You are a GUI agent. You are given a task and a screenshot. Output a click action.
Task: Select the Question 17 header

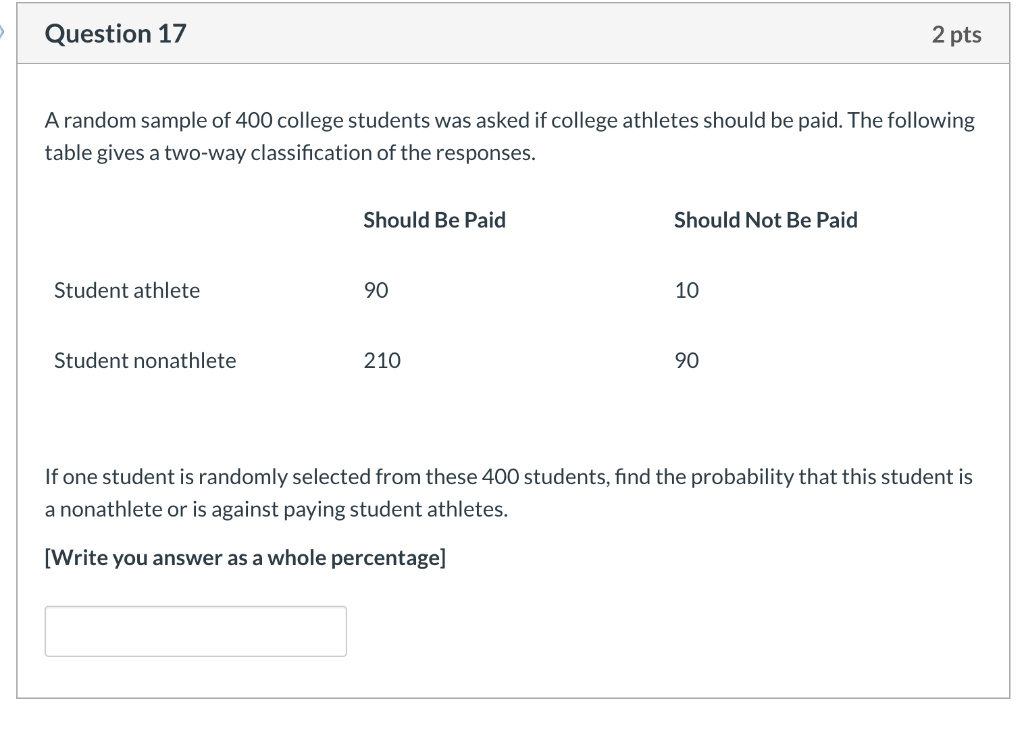114,33
